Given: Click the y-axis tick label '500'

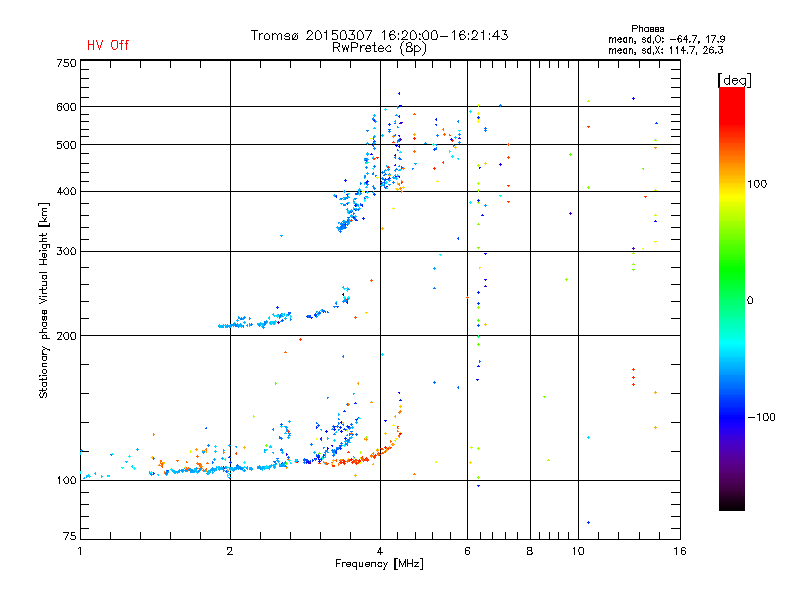Looking at the screenshot, I should [x=66, y=145].
